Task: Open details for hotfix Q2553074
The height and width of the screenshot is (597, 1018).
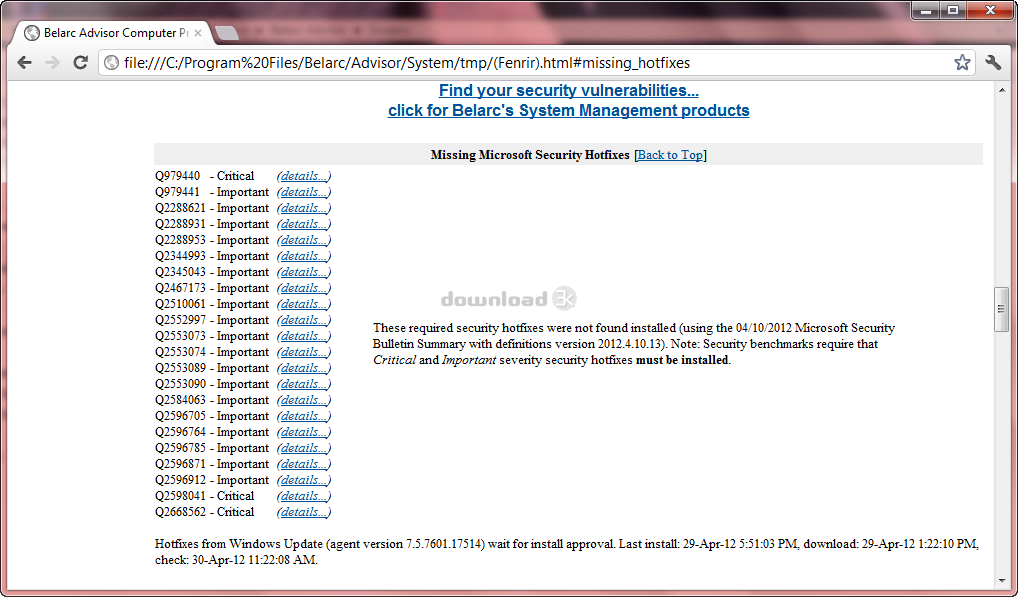Action: [304, 352]
